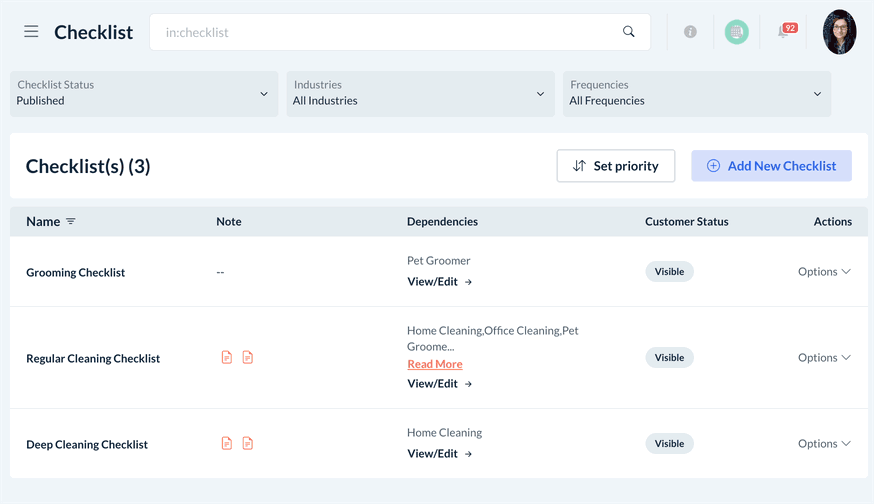
Task: Open the Frequencies filter dropdown
Action: coord(696,93)
